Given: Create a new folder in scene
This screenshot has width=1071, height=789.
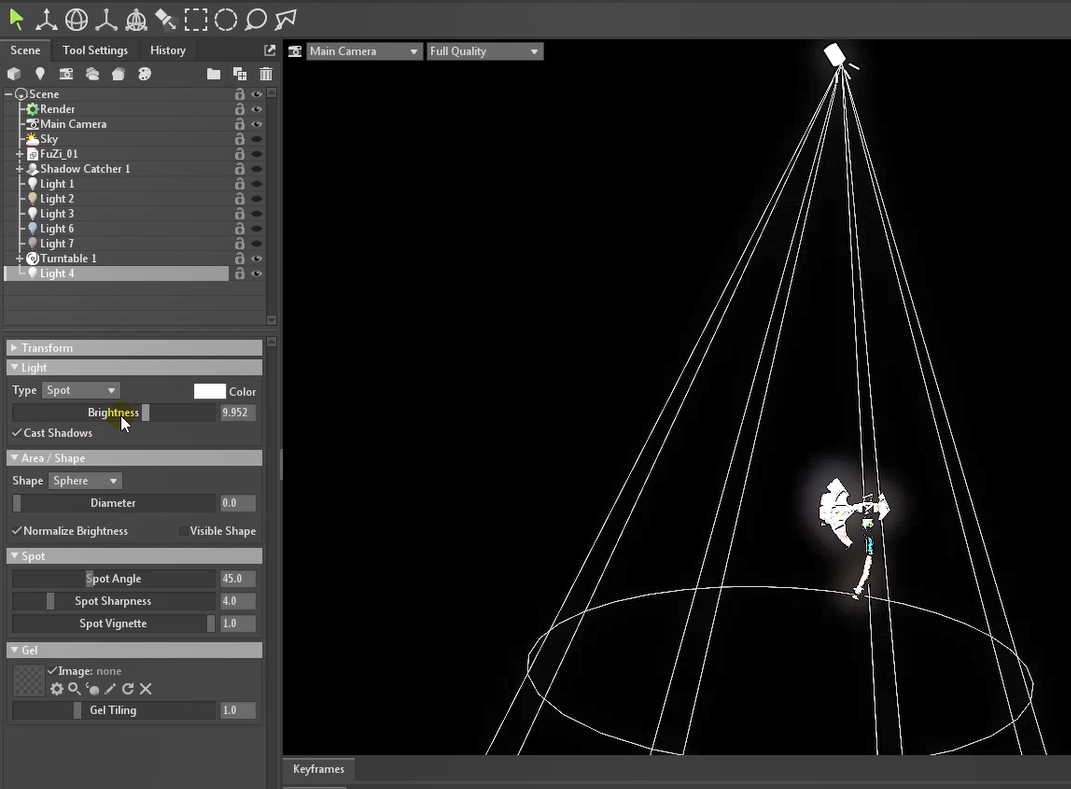Looking at the screenshot, I should coord(213,74).
